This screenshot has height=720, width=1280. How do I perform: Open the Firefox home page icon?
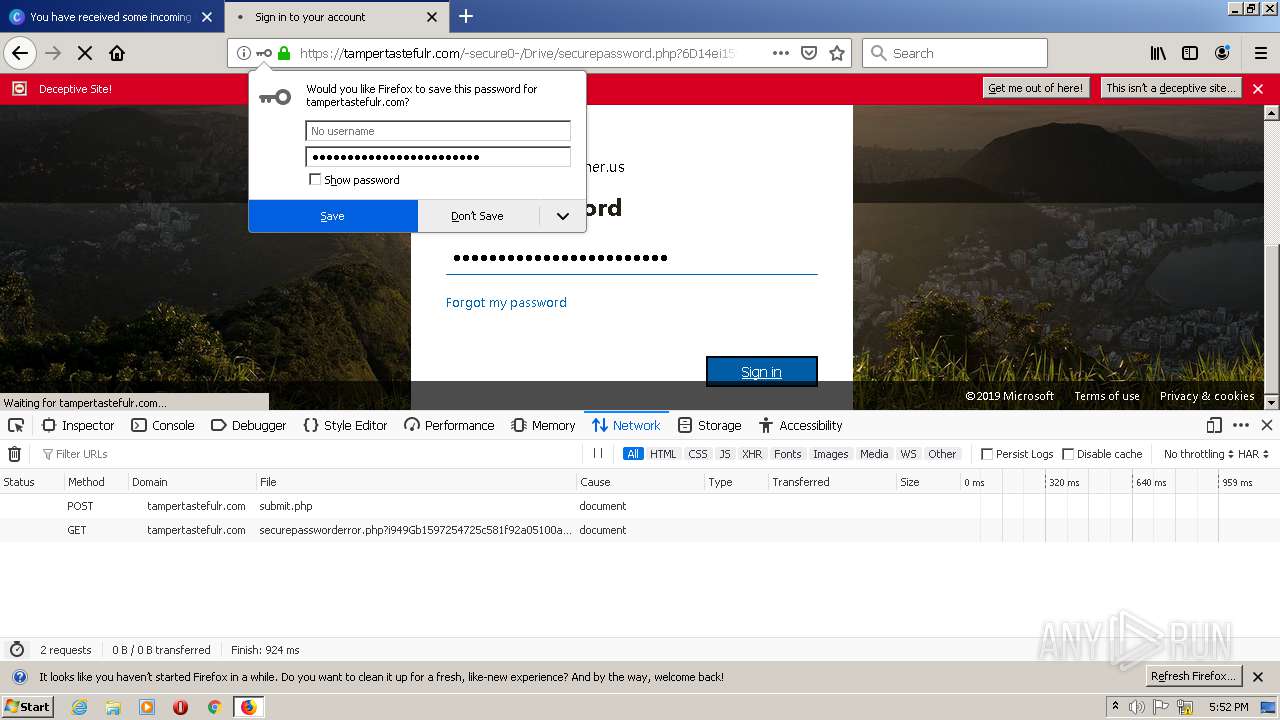point(117,53)
